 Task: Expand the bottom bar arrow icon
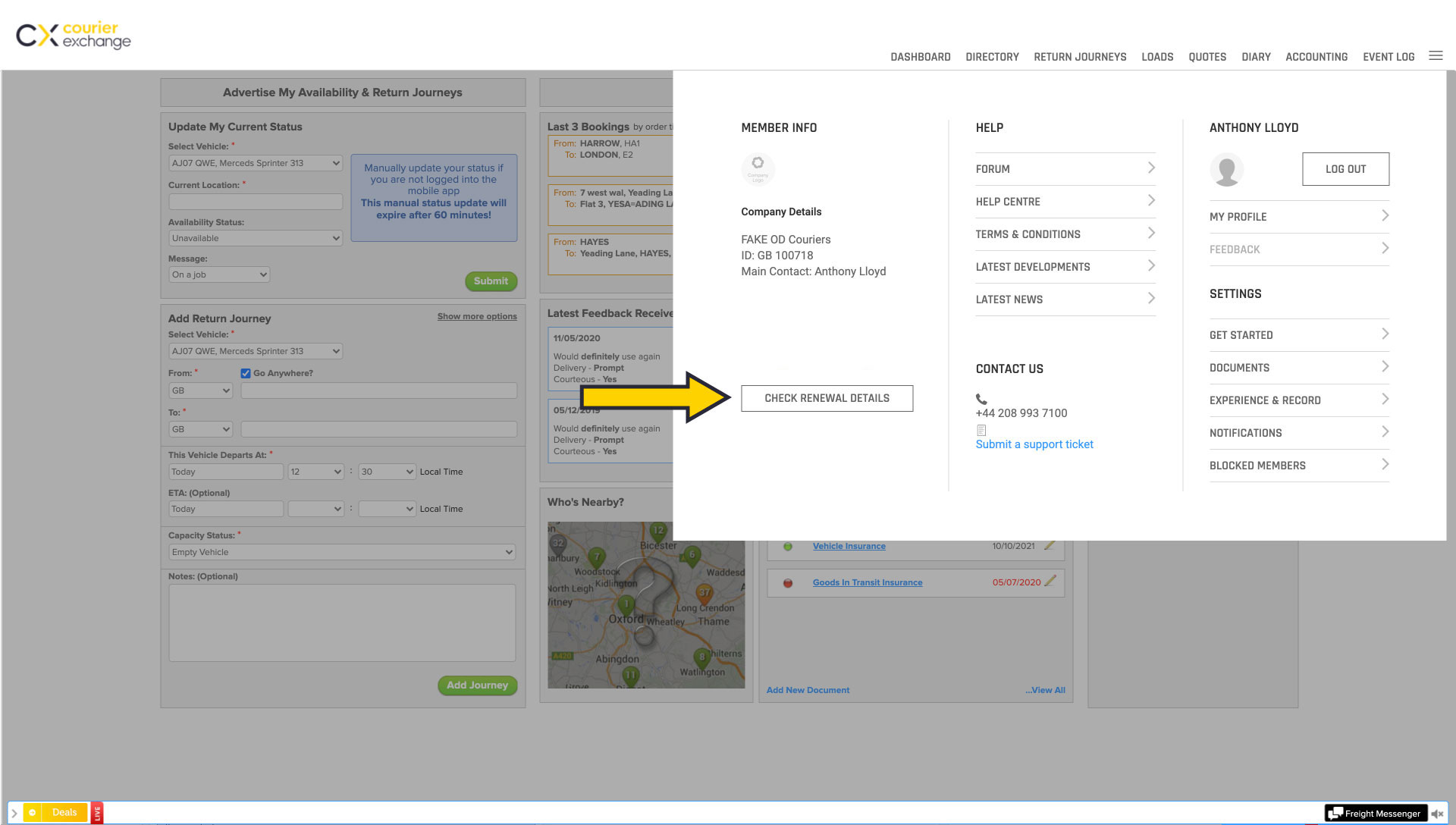pos(14,814)
